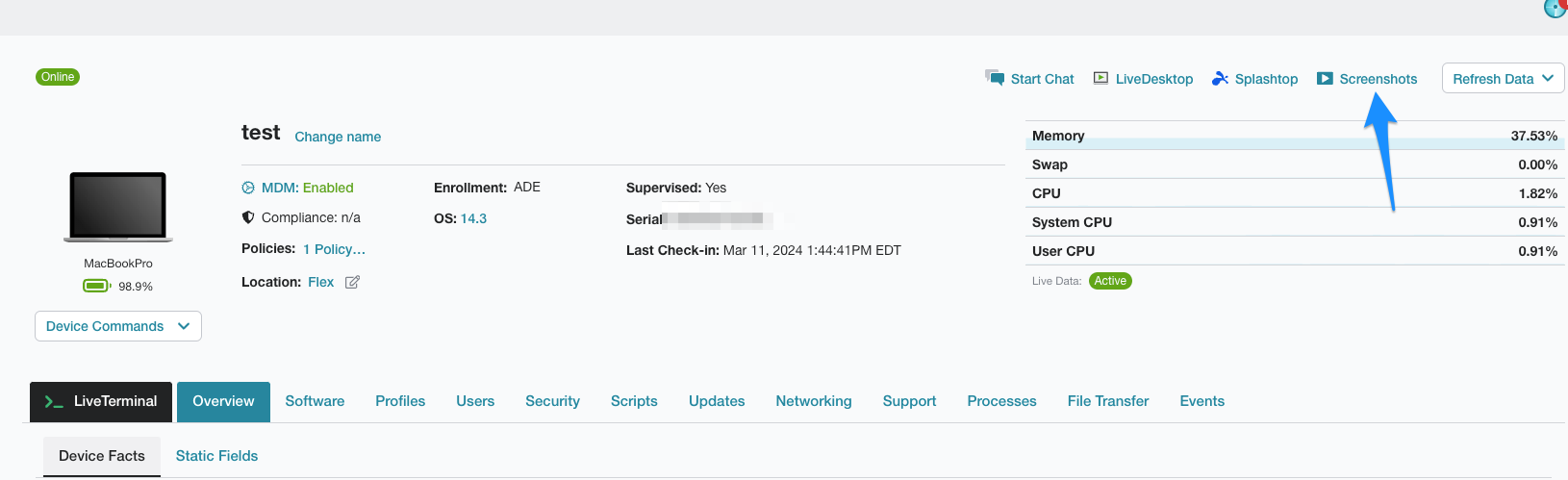This screenshot has width=1568, height=480.
Task: Click the Screenshots play icon
Action: pyautogui.click(x=1325, y=79)
